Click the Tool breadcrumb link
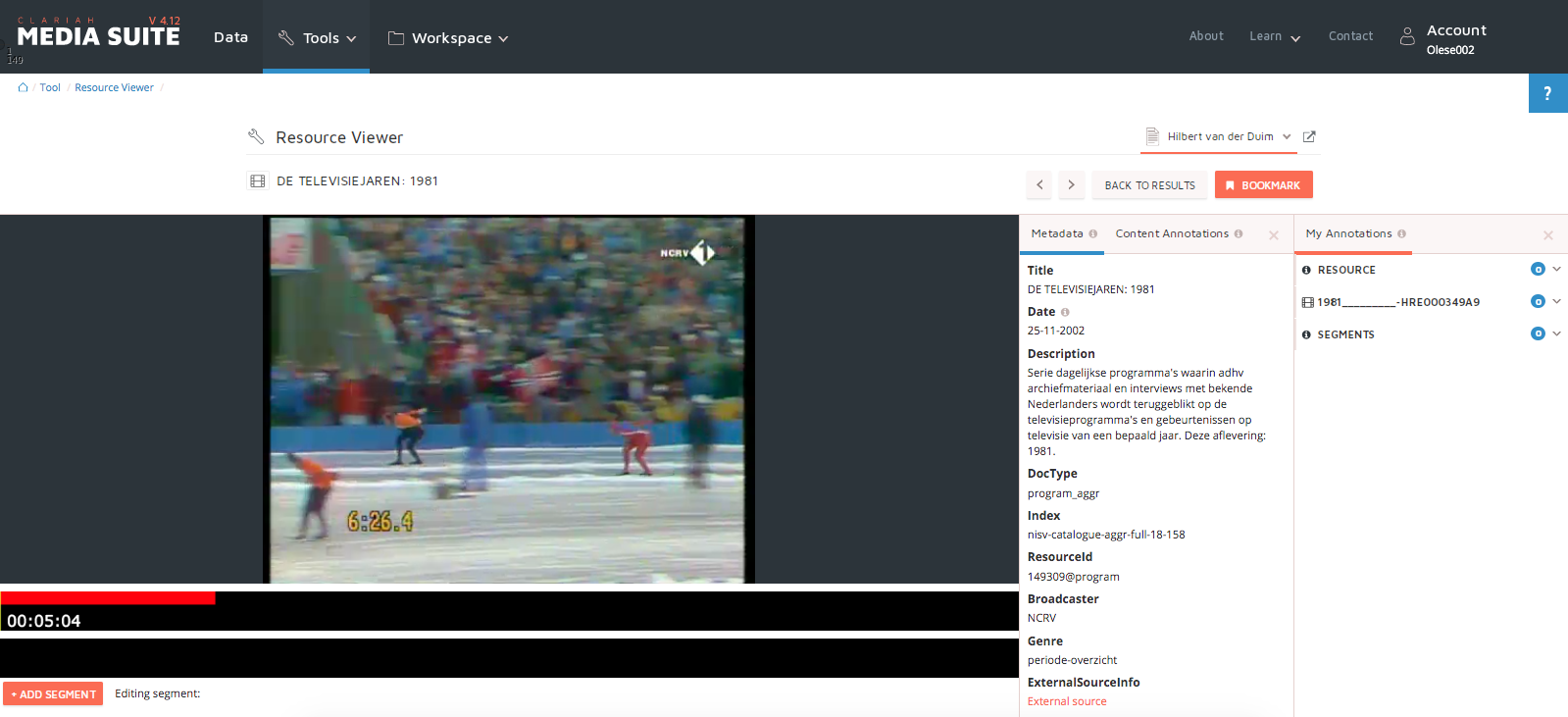1568x717 pixels. [50, 87]
